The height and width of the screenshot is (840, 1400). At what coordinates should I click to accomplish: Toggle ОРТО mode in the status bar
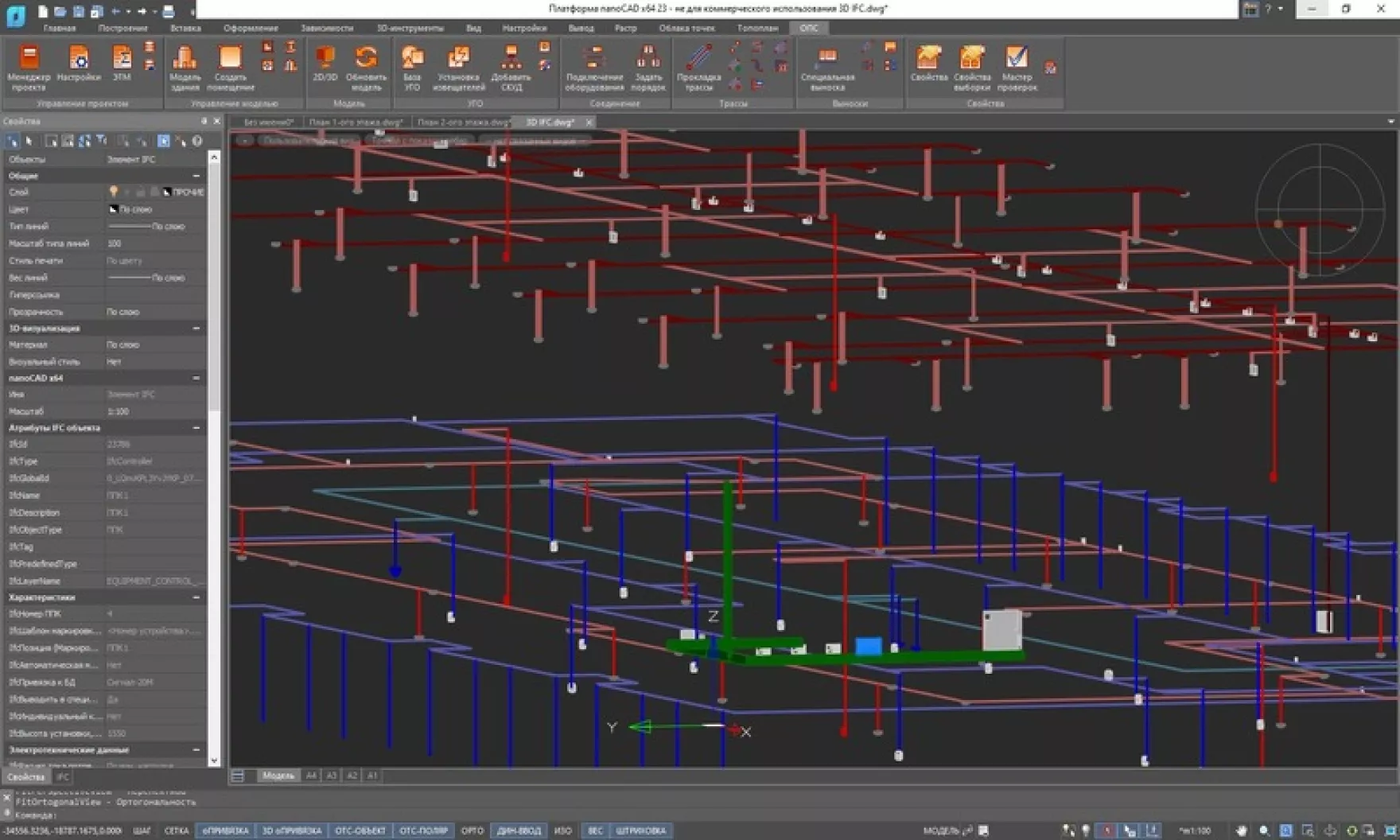(472, 830)
